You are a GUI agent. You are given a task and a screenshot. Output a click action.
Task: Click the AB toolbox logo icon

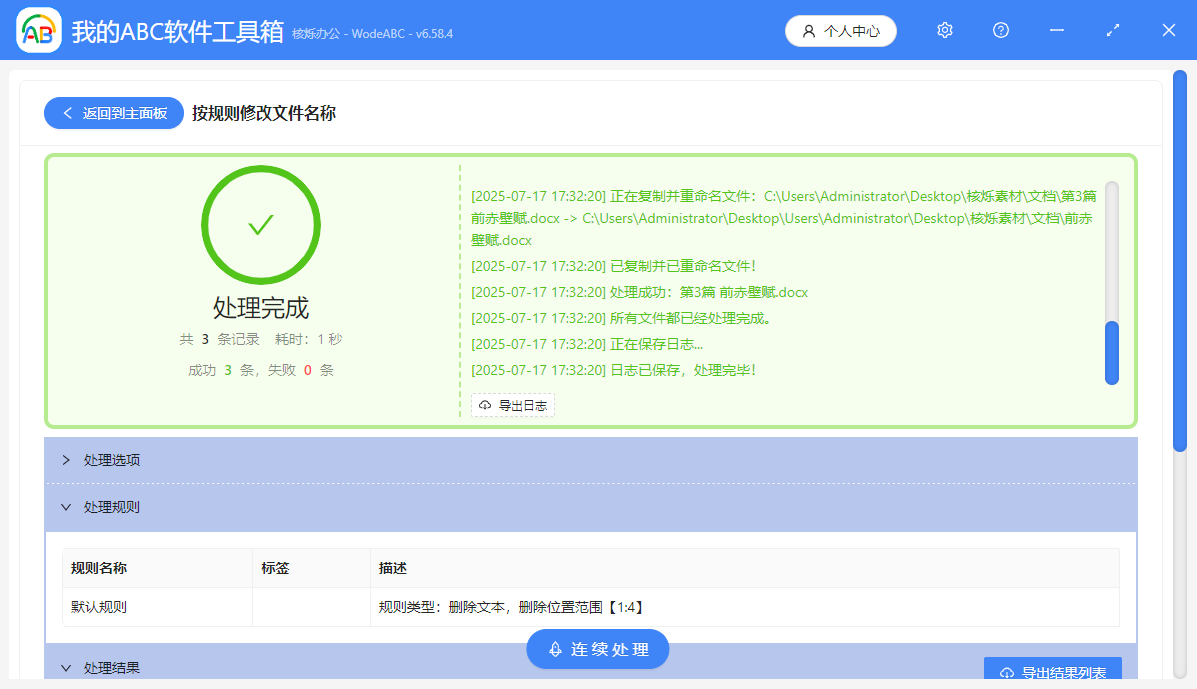point(38,31)
